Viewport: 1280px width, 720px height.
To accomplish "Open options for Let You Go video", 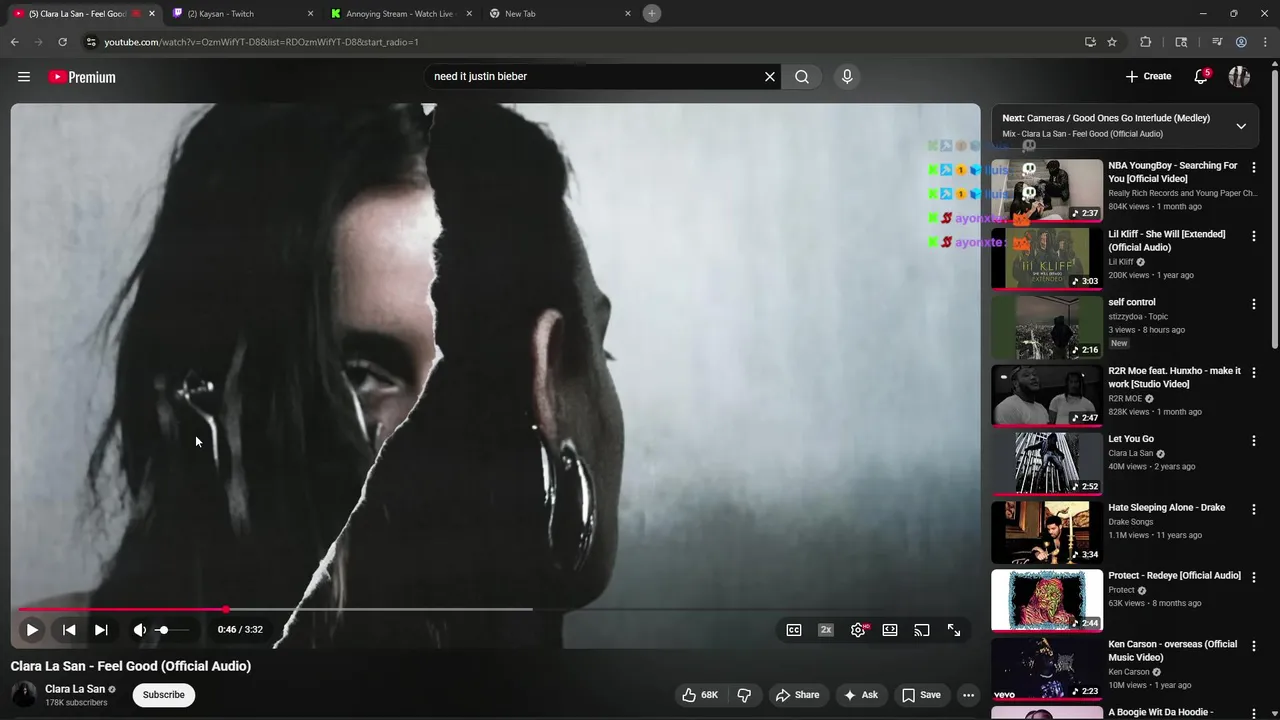I will point(1254,440).
